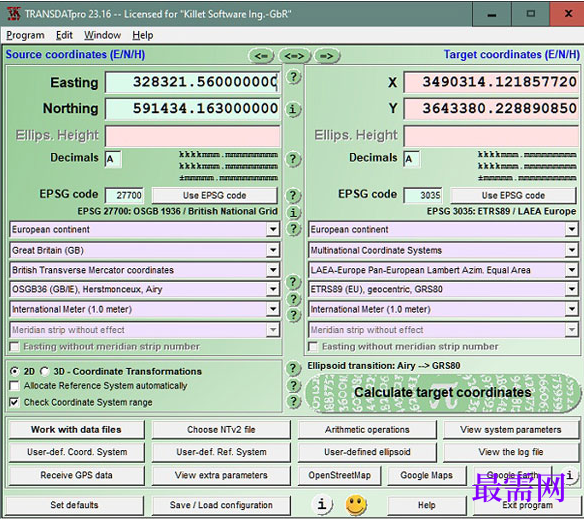
Task: Click the left arrow copy-coordinates button
Action: pos(261,56)
